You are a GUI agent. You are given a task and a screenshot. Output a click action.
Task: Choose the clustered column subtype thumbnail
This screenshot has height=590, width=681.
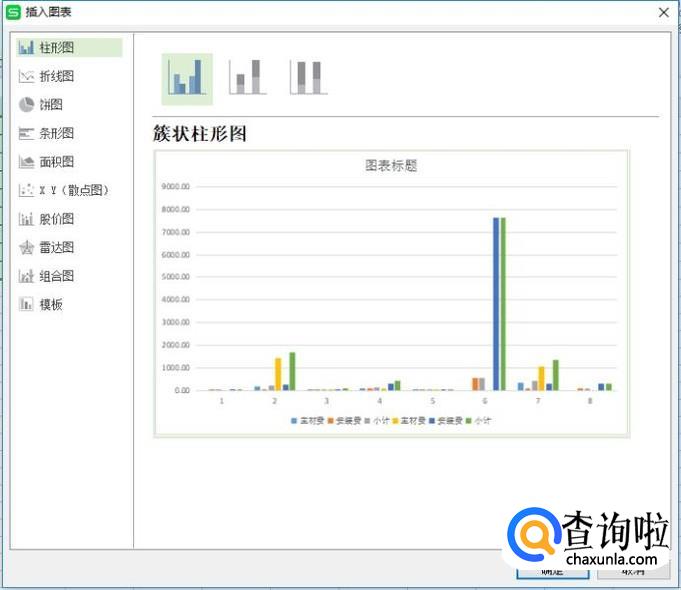tap(187, 79)
